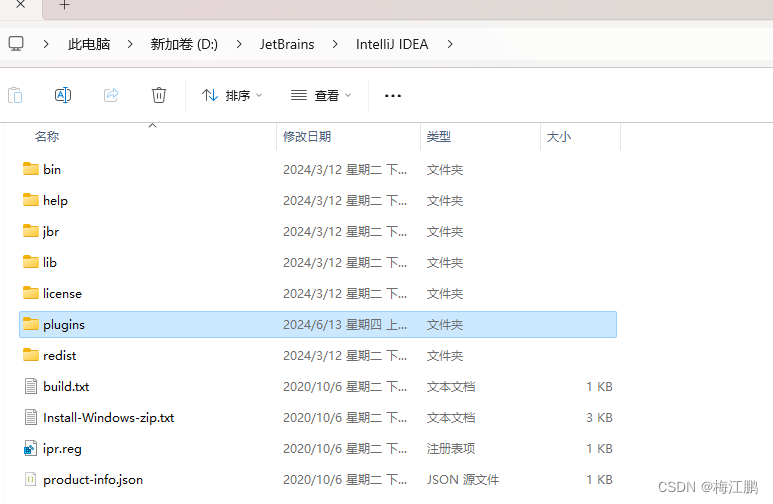
Task: Go to JetBrains folder in breadcrumb
Action: point(287,44)
